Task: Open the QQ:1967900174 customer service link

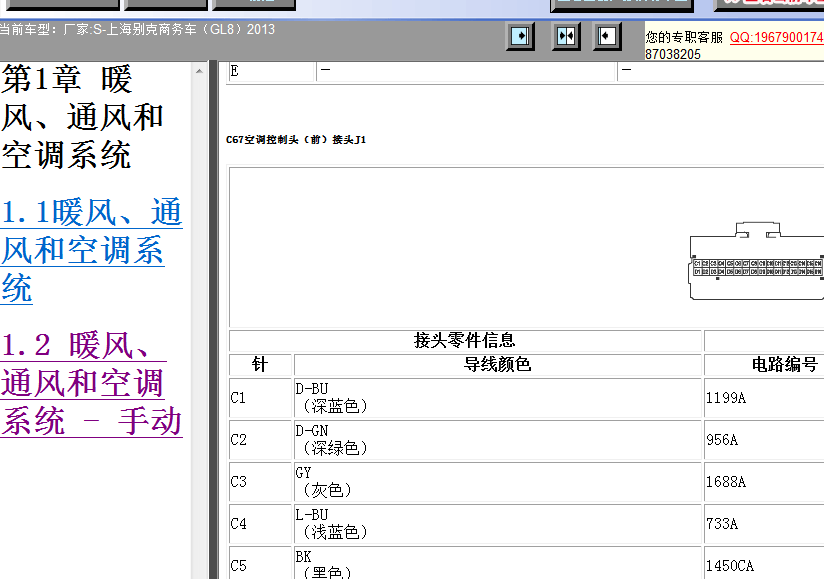Action: click(777, 37)
